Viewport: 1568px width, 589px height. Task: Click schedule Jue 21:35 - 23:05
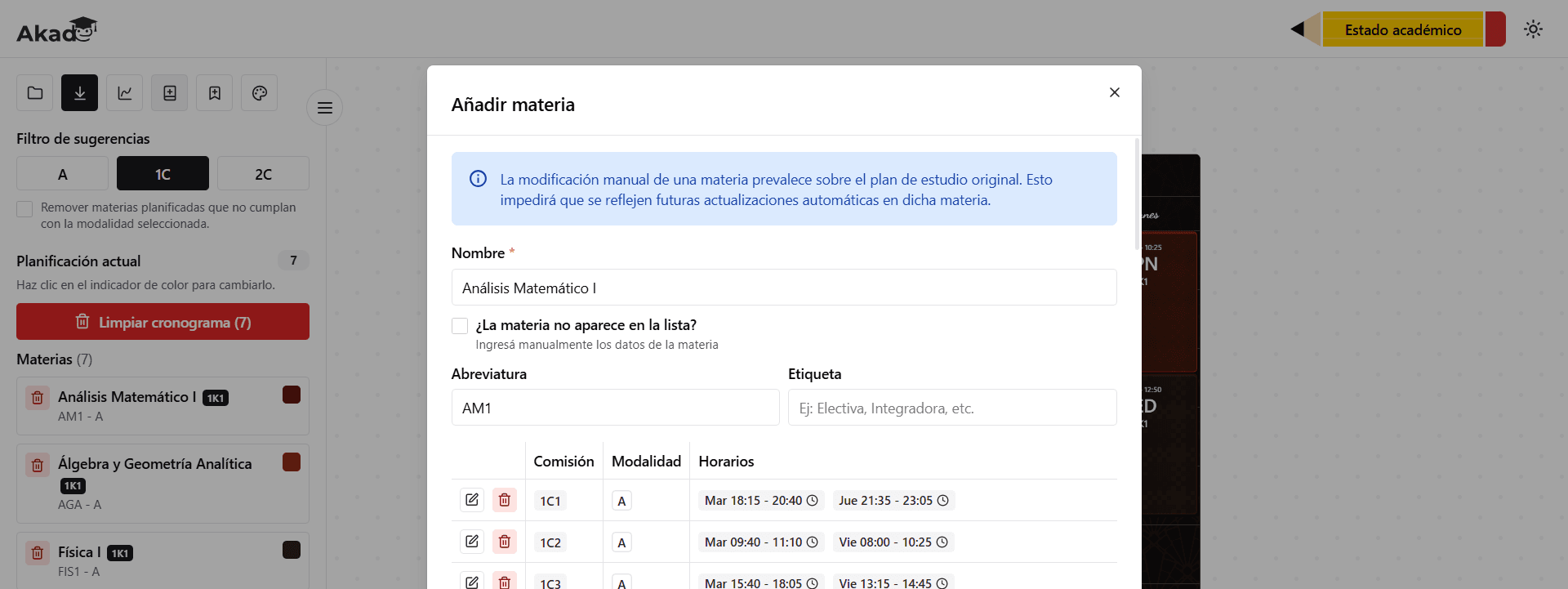point(893,501)
